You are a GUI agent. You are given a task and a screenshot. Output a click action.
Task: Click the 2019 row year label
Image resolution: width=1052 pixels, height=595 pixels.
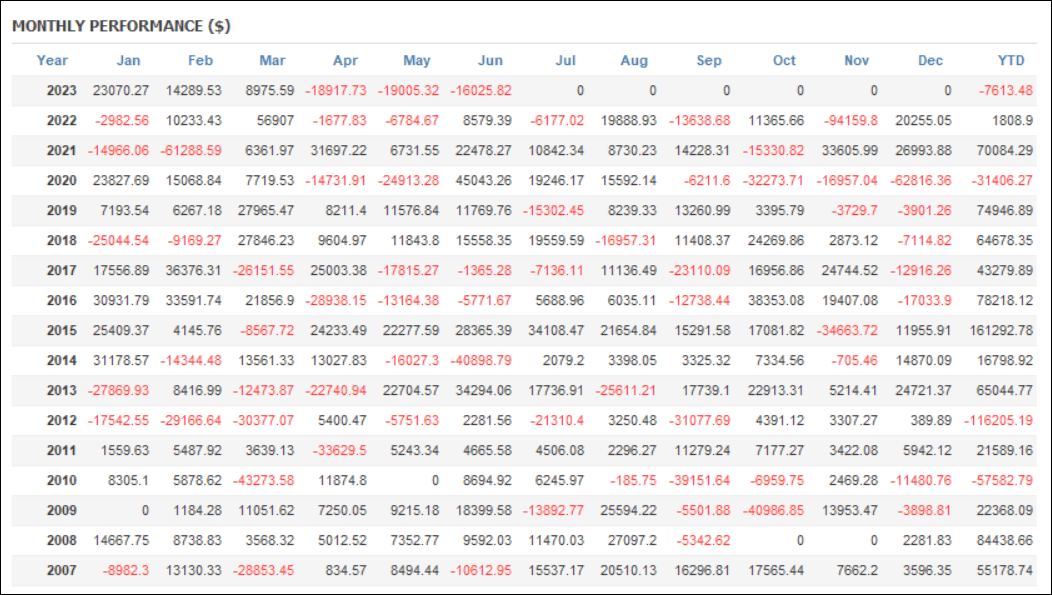62,211
